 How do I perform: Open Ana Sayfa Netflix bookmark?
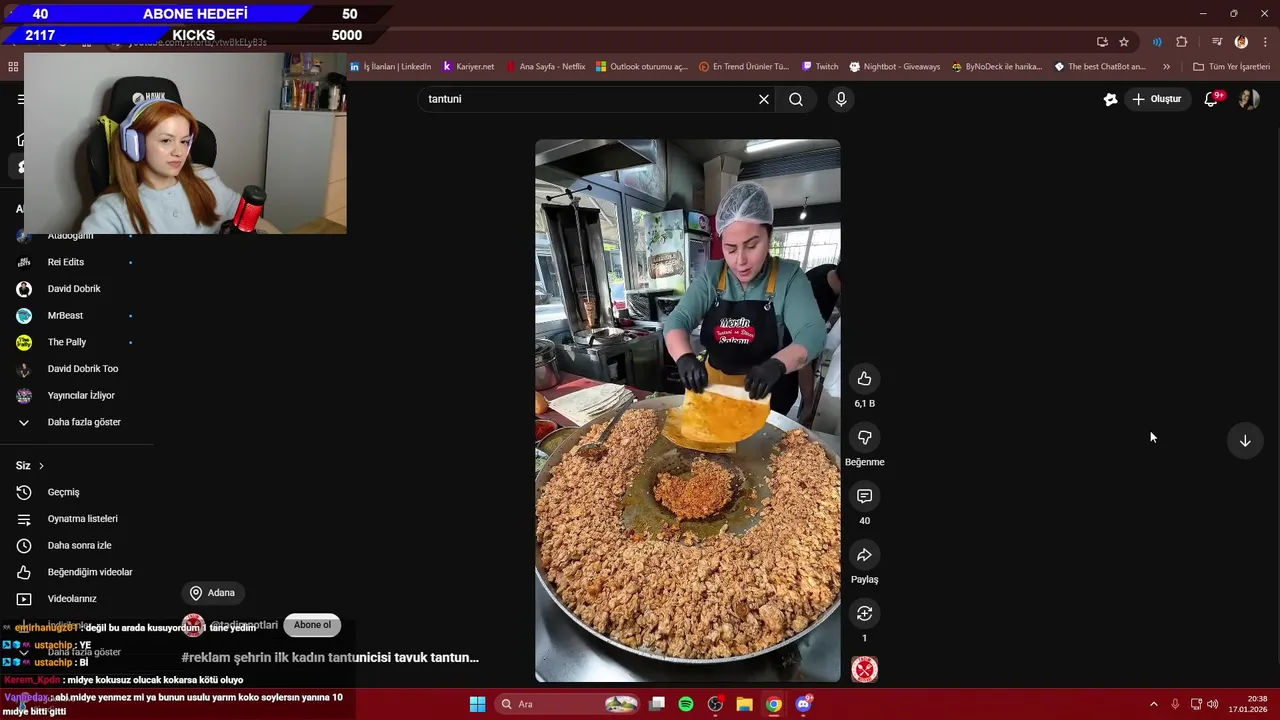point(546,67)
